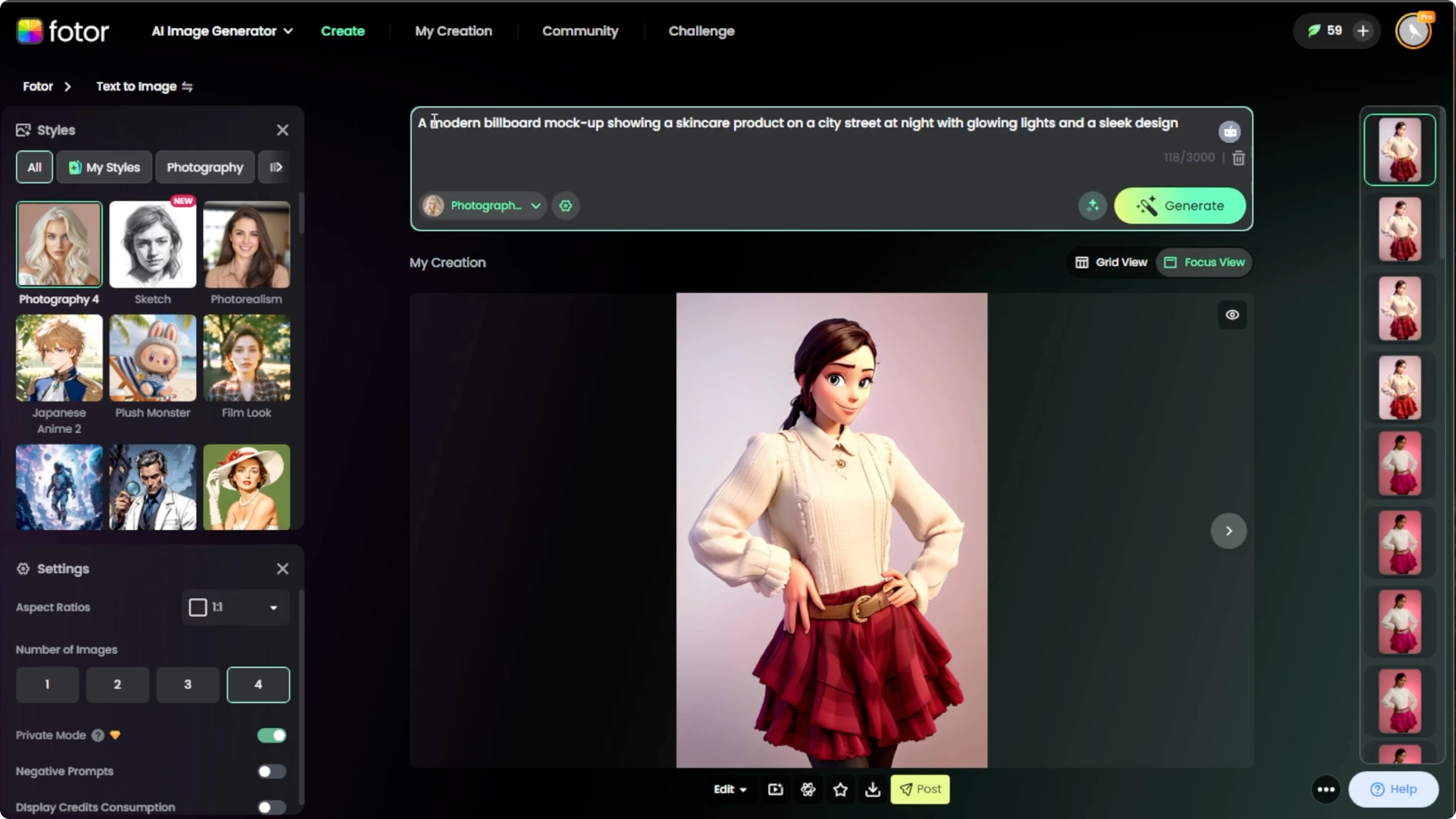Click the Fotor logo icon
Viewport: 1456px width, 819px height.
coord(29,31)
